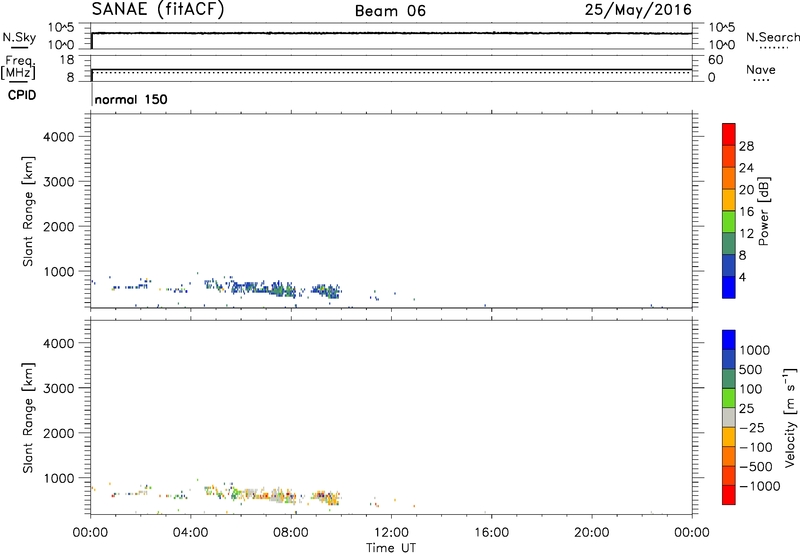Click the "N.Search" legend label
Image resolution: width=800 pixels, height=554 pixels.
coord(772,37)
